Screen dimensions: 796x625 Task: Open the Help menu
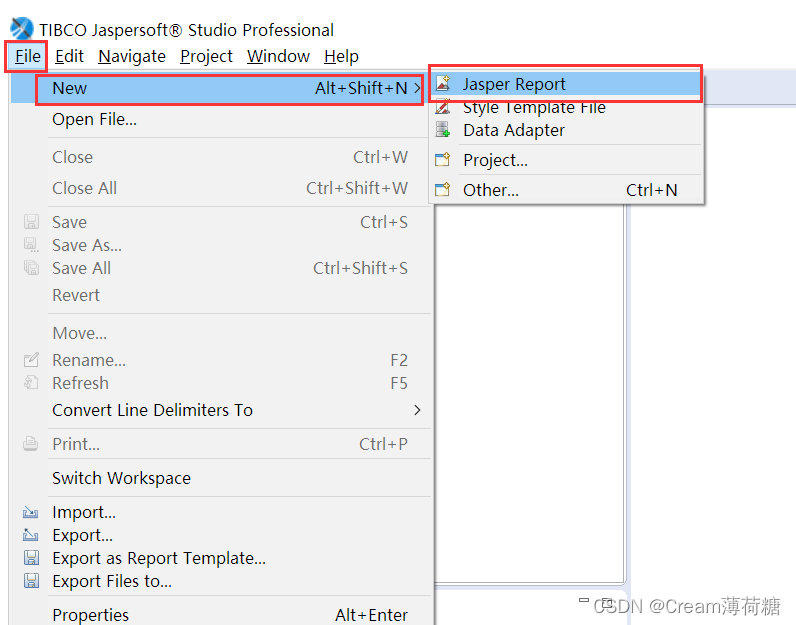341,56
